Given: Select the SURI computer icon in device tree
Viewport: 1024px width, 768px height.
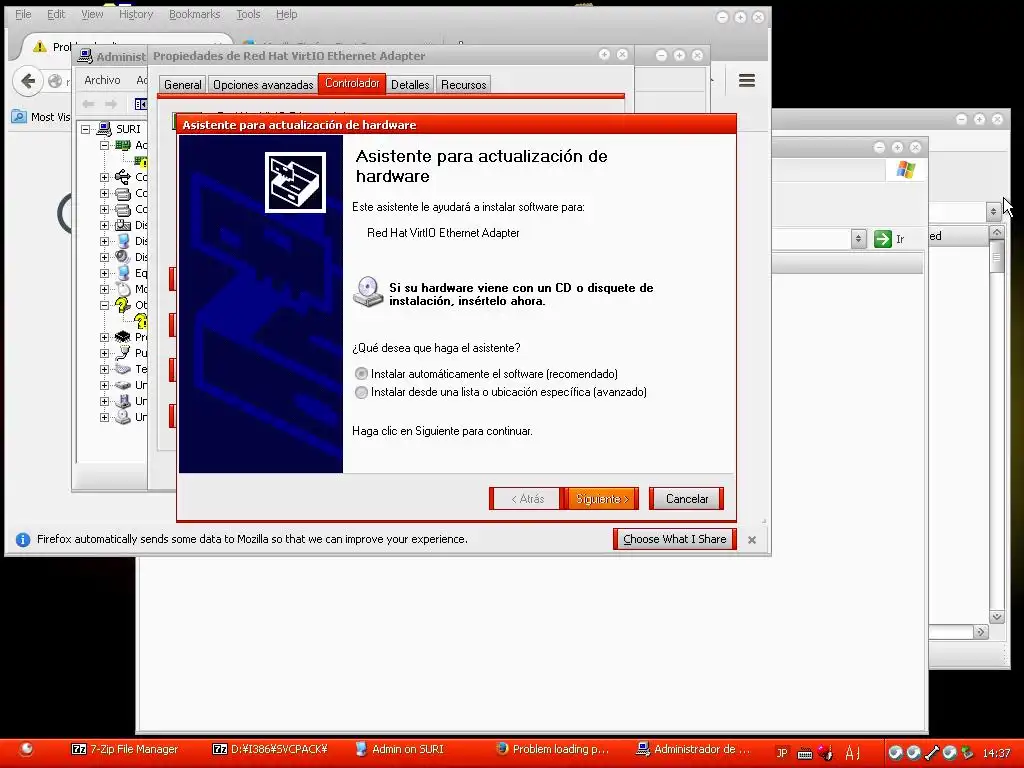Looking at the screenshot, I should point(104,129).
